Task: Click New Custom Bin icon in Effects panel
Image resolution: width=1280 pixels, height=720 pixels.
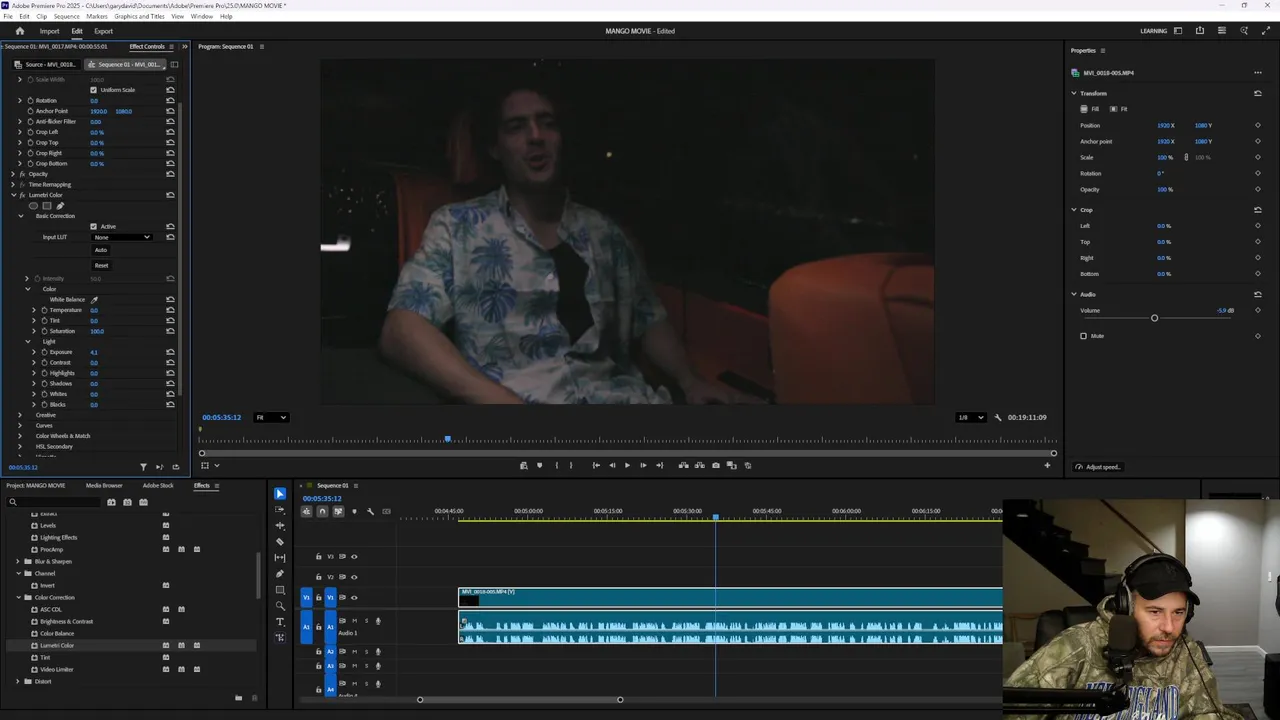Action: tap(238, 698)
